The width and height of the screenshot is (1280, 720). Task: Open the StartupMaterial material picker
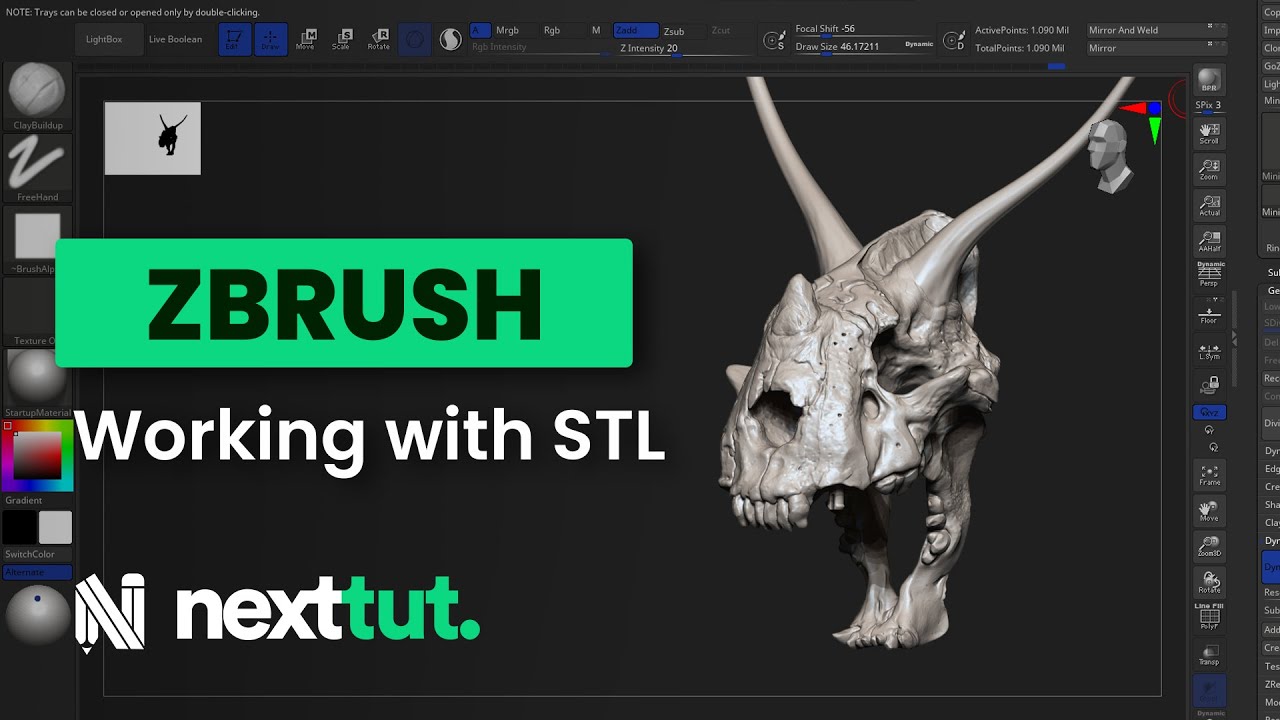(38, 383)
